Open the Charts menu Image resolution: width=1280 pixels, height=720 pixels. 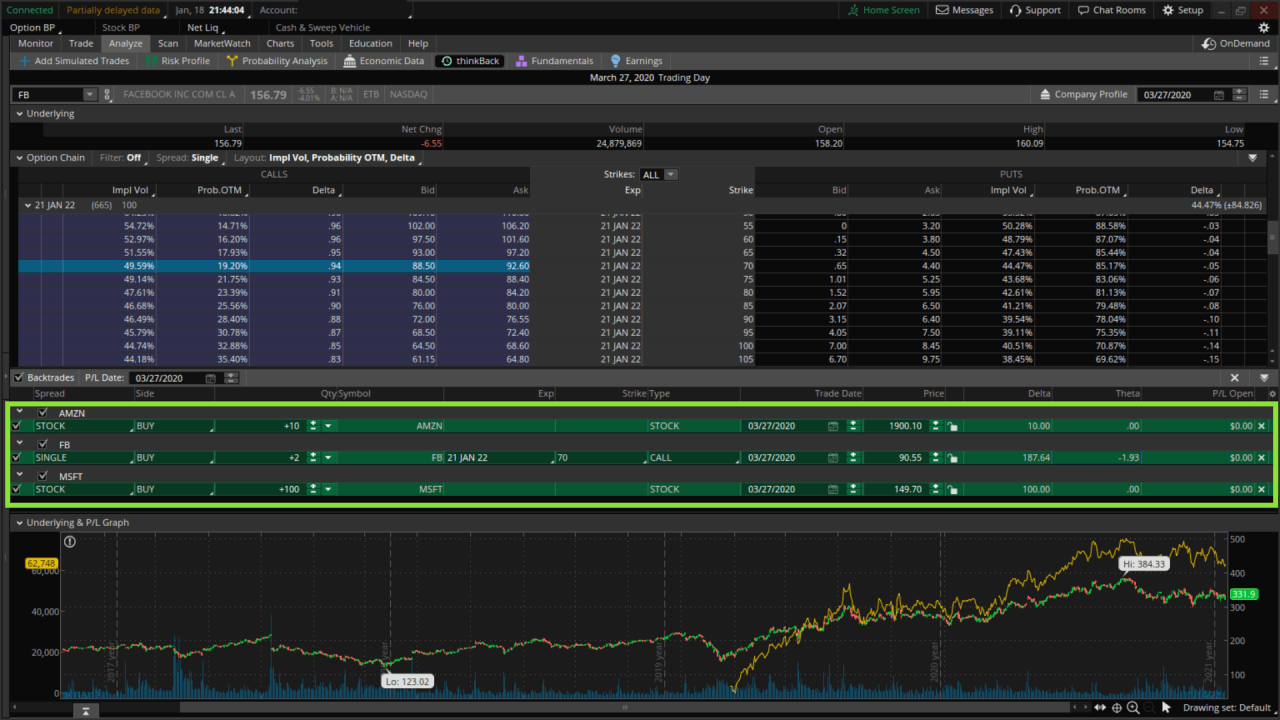pyautogui.click(x=280, y=43)
